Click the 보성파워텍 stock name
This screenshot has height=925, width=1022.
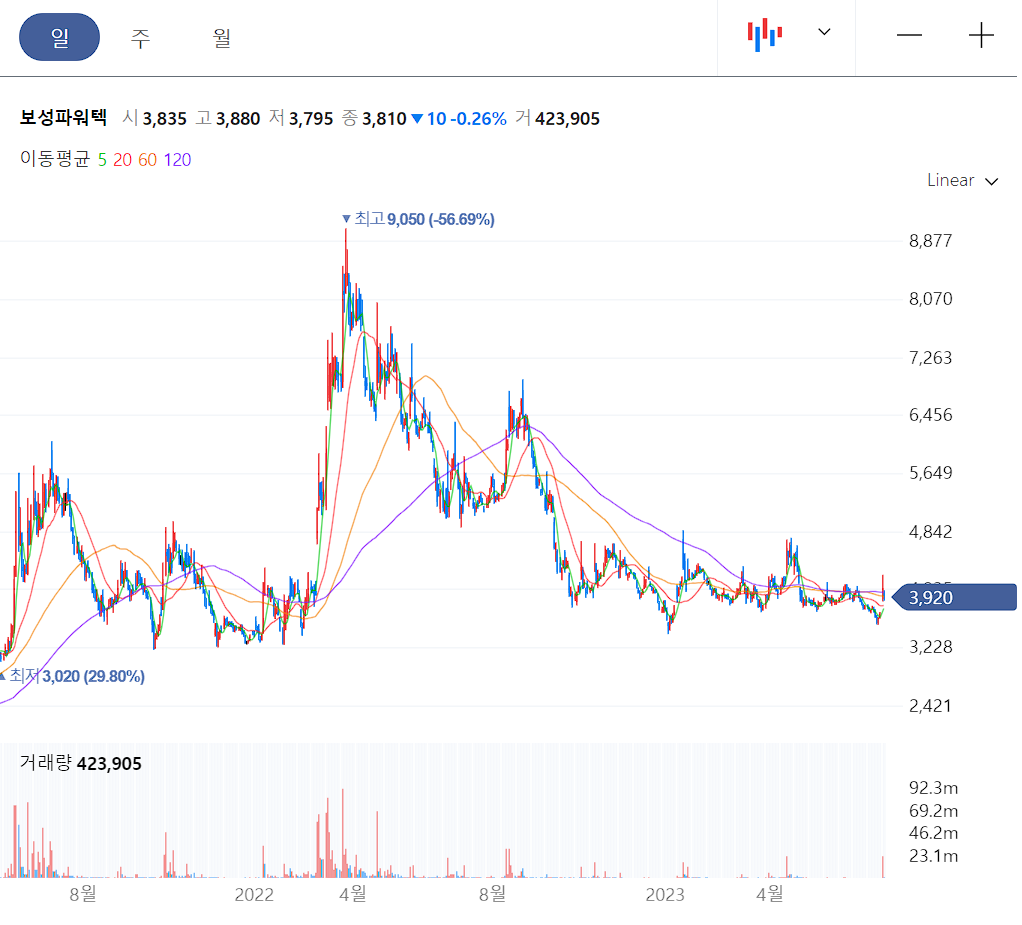tap(63, 118)
